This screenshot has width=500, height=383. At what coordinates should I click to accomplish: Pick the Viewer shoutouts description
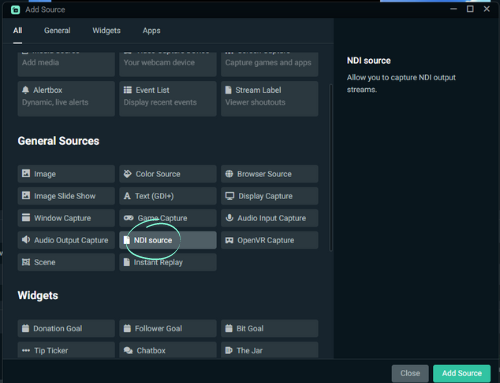tap(255, 102)
